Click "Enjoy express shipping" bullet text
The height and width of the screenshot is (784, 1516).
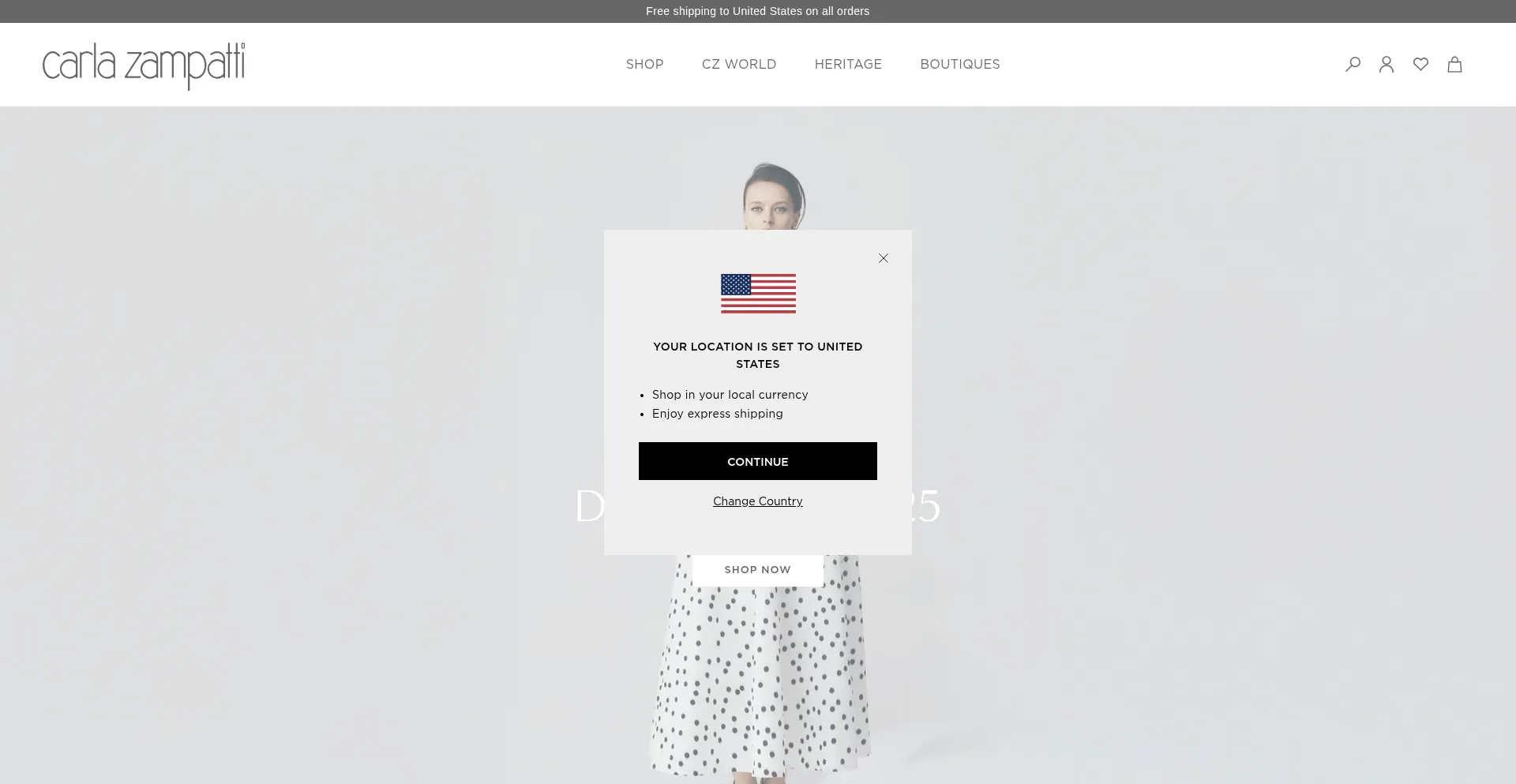point(718,414)
